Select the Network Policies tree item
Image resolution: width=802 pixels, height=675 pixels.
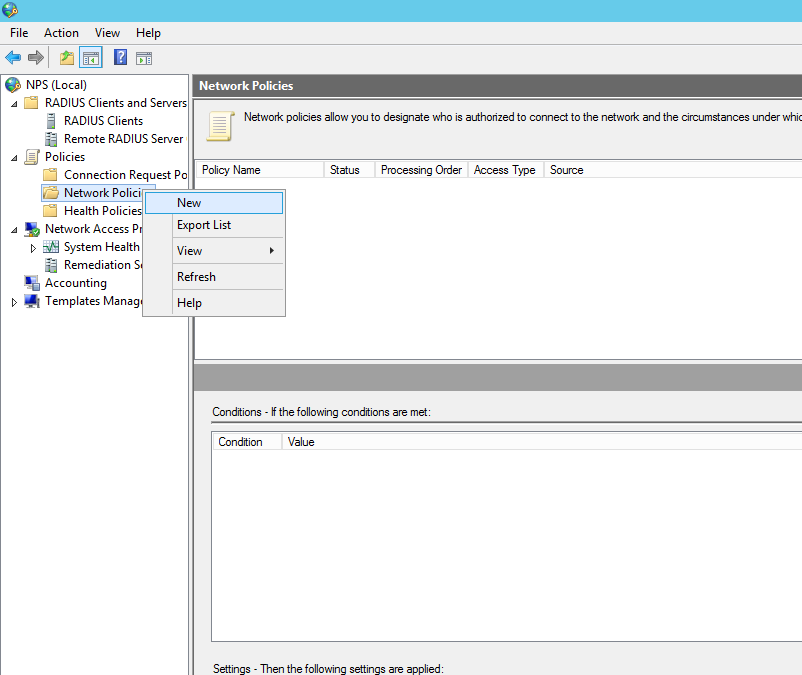pos(102,193)
